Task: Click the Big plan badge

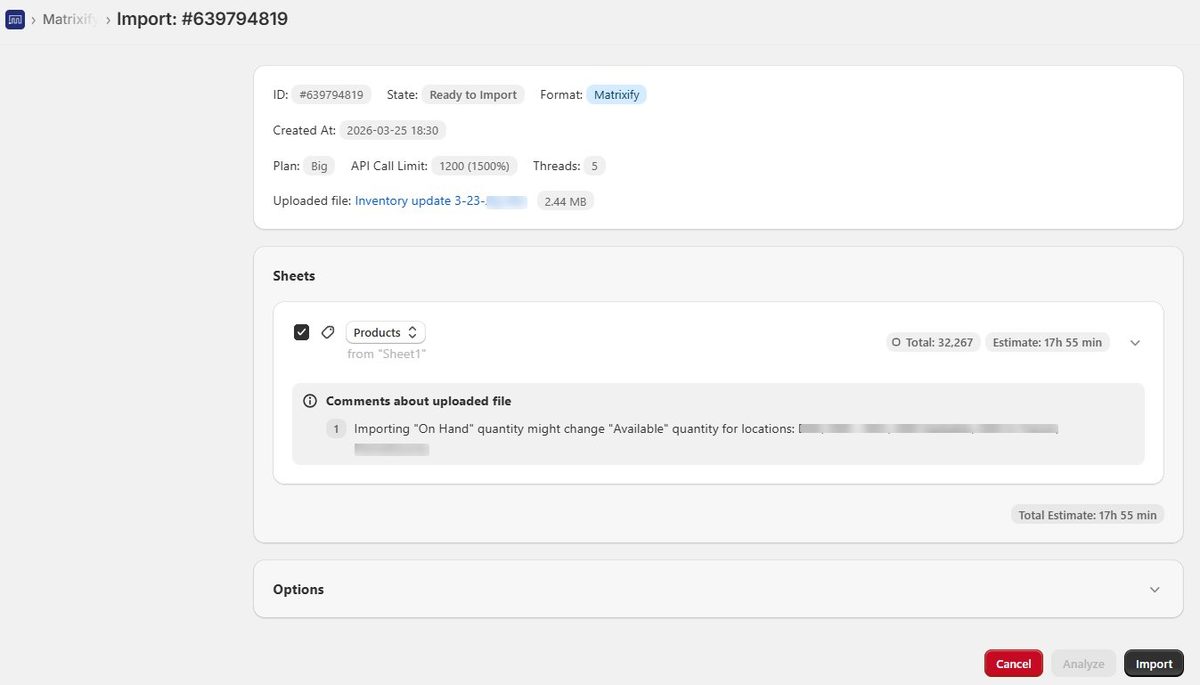Action: pos(319,166)
